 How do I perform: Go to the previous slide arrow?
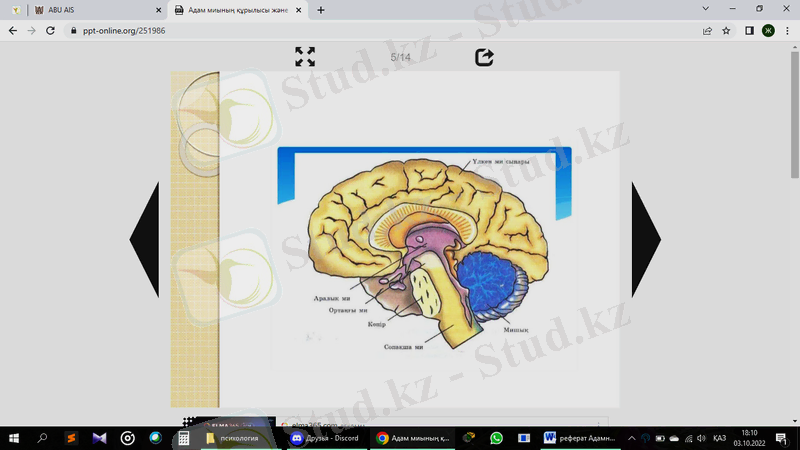[x=145, y=239]
